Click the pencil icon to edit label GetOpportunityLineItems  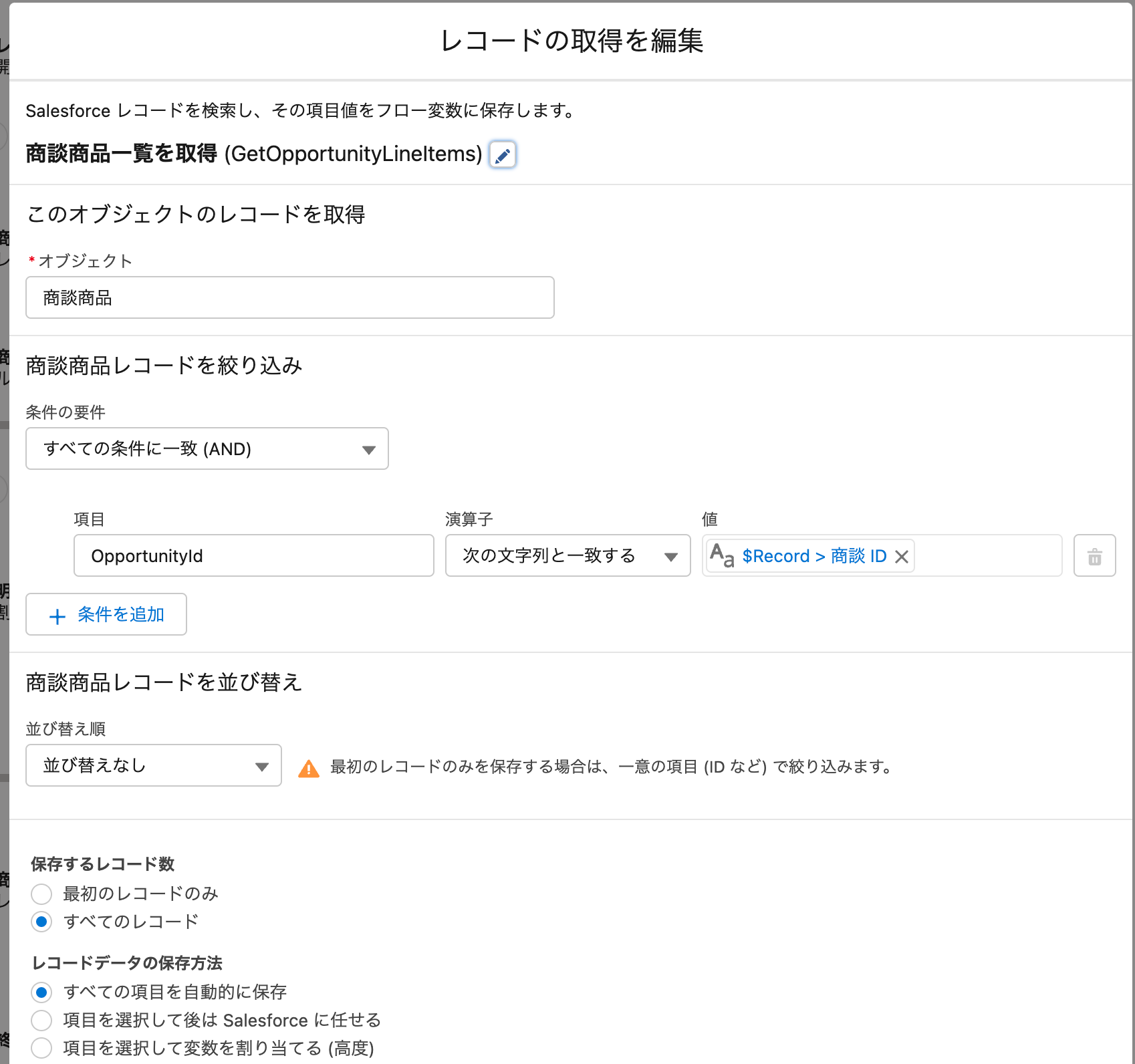[x=503, y=155]
